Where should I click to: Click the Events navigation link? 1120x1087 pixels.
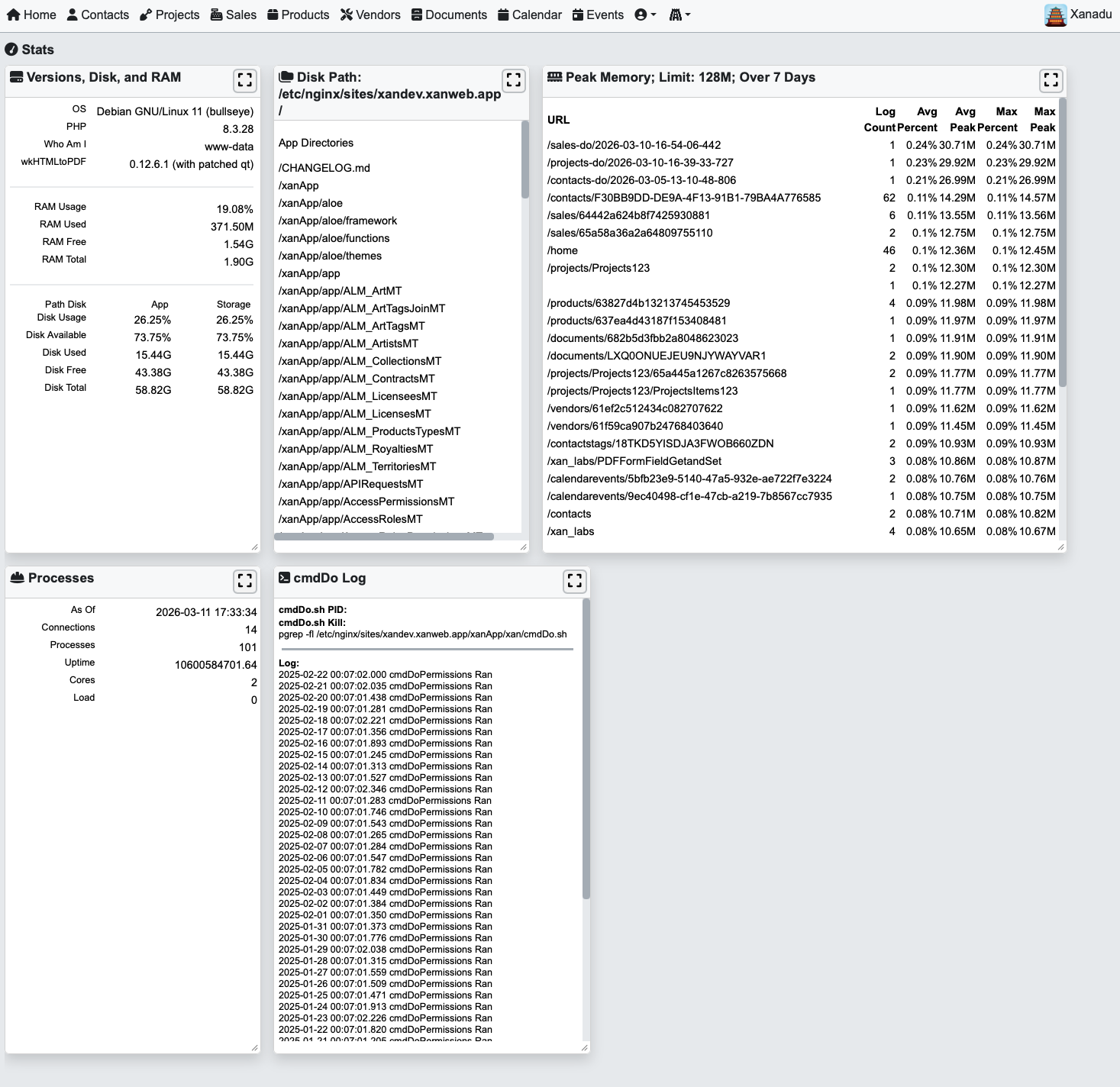click(598, 15)
